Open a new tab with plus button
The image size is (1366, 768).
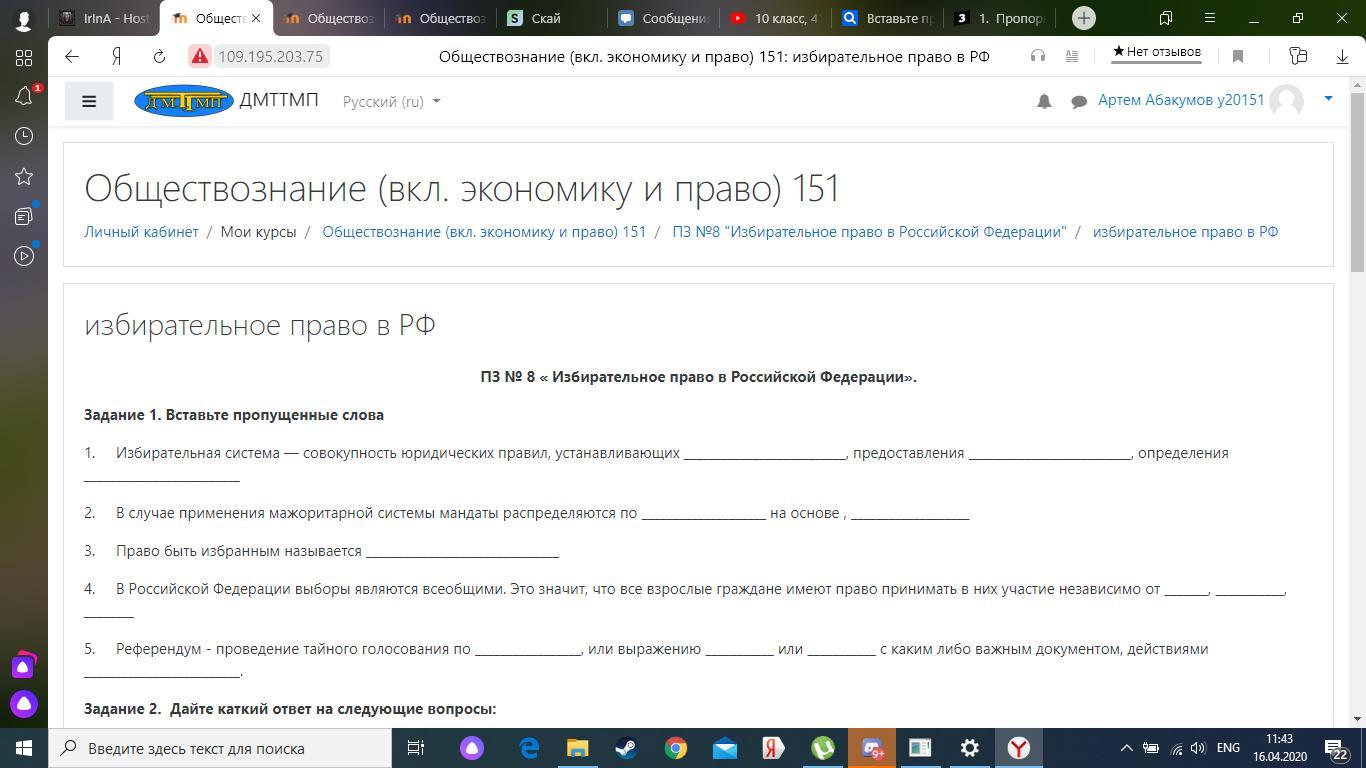[x=1083, y=18]
